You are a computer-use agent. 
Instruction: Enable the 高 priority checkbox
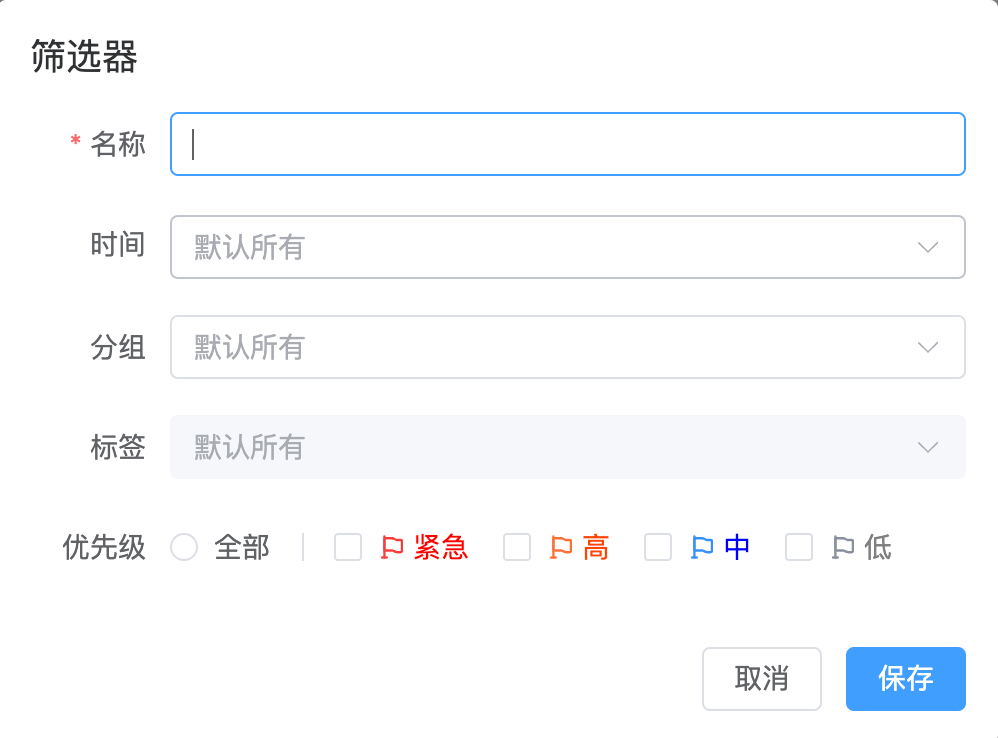pos(517,547)
